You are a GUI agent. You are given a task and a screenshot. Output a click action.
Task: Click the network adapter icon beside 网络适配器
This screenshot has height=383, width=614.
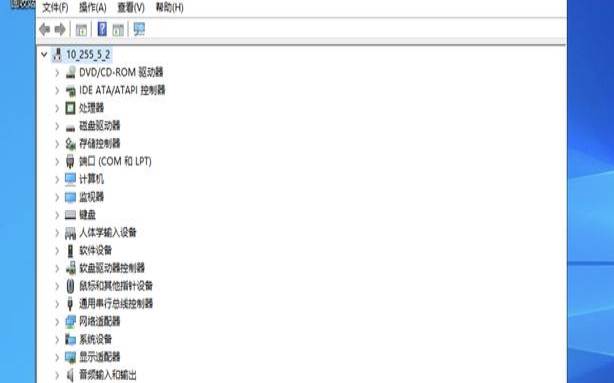(70, 322)
